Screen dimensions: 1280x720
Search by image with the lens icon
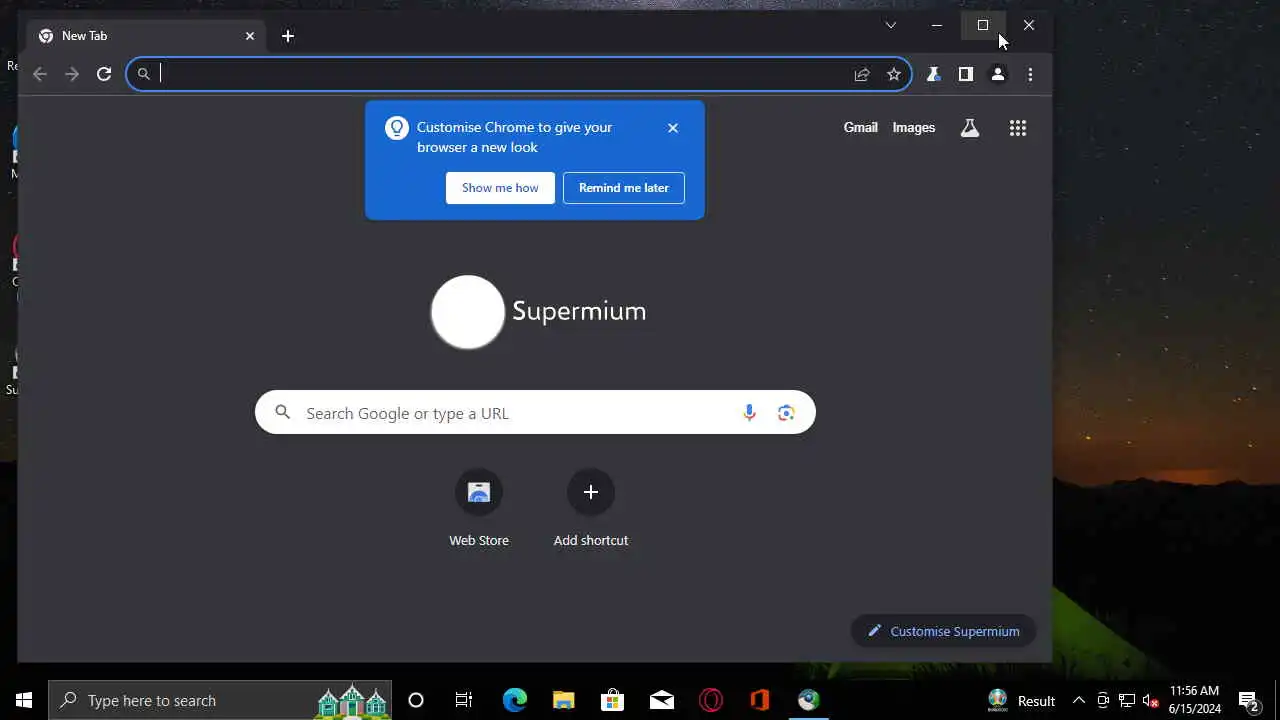point(786,413)
